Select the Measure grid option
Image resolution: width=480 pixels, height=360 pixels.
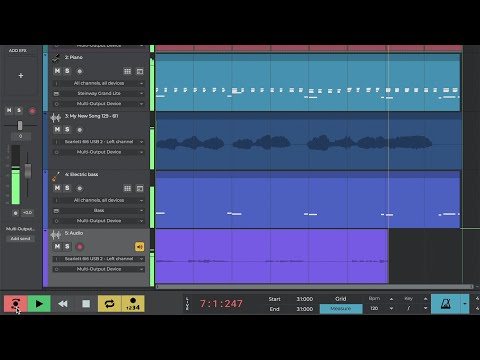(341, 309)
